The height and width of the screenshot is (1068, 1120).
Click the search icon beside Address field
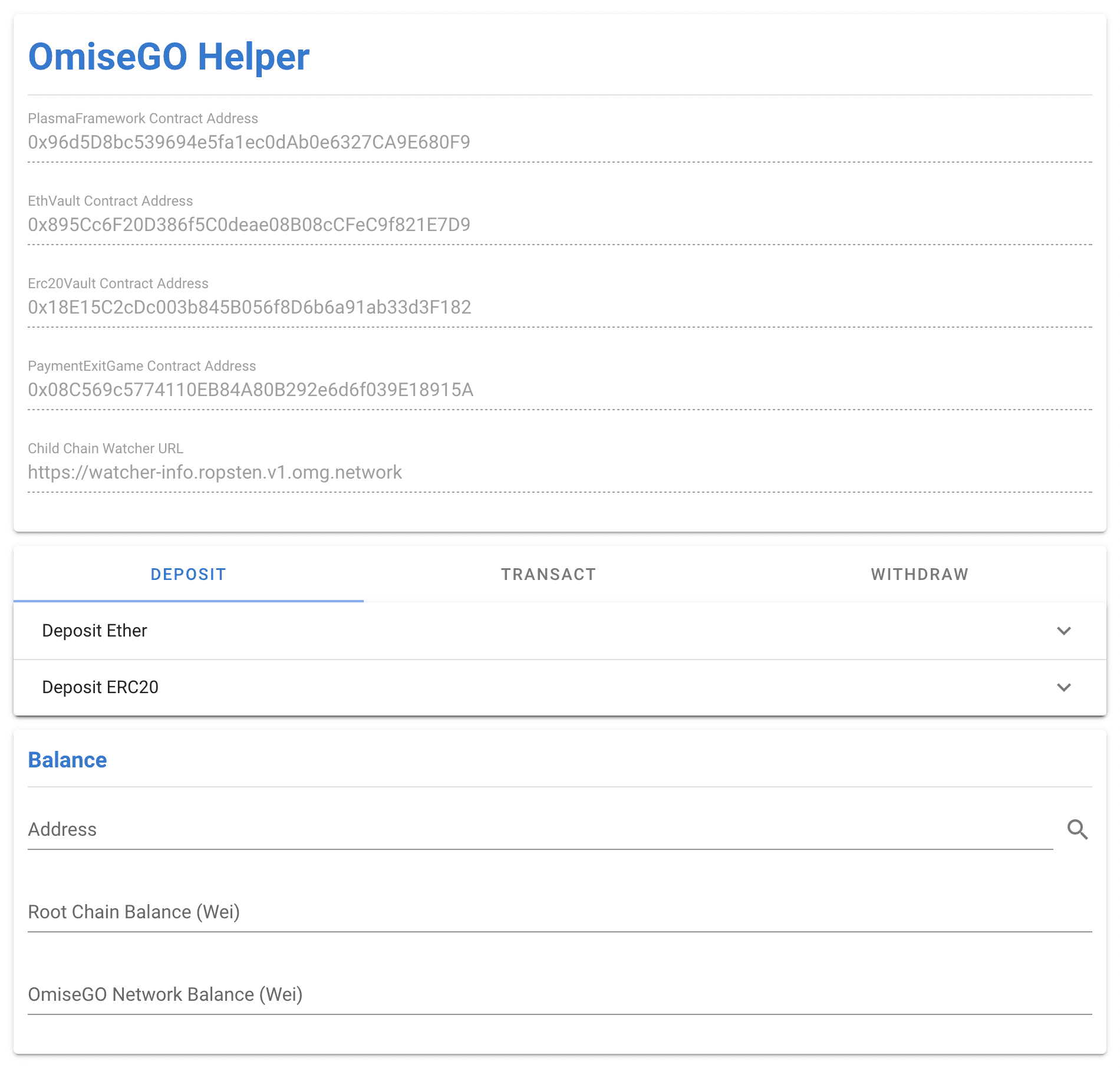1078,829
